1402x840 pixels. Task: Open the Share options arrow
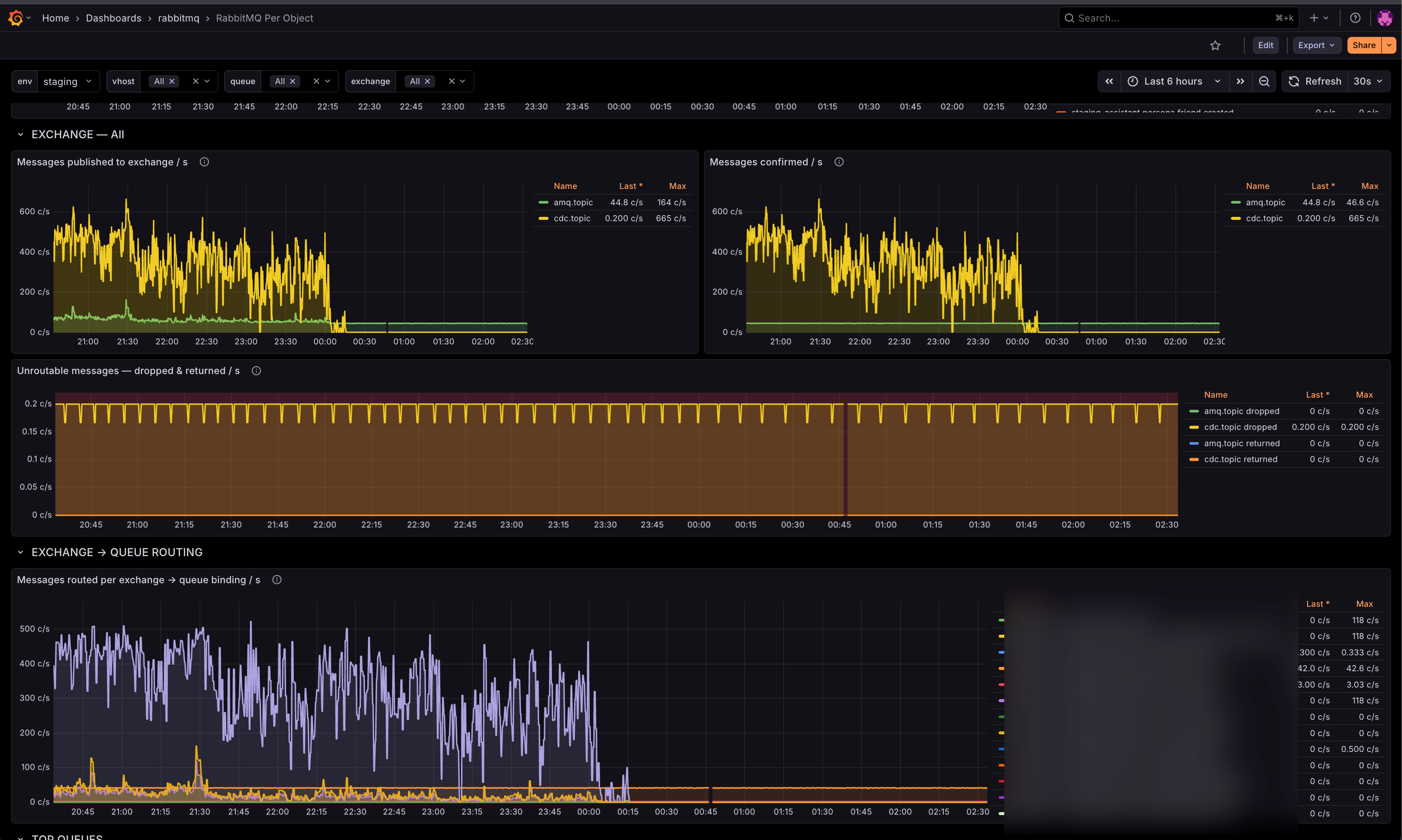(1389, 45)
